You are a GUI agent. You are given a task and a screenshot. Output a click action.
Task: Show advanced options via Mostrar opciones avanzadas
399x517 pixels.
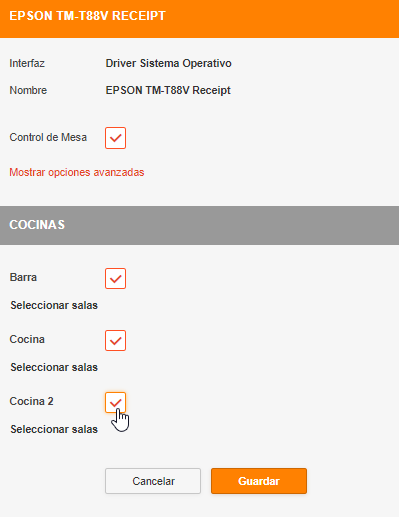coord(77,172)
